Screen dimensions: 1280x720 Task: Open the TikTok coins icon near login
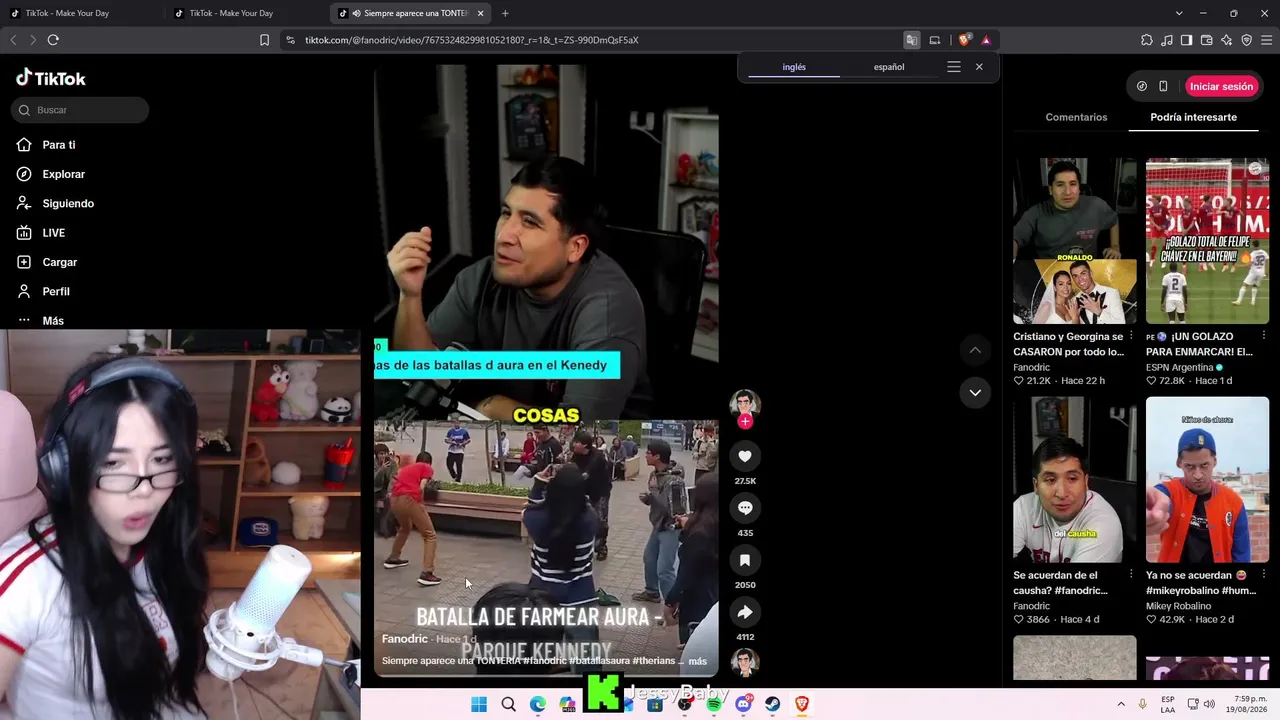click(1142, 86)
